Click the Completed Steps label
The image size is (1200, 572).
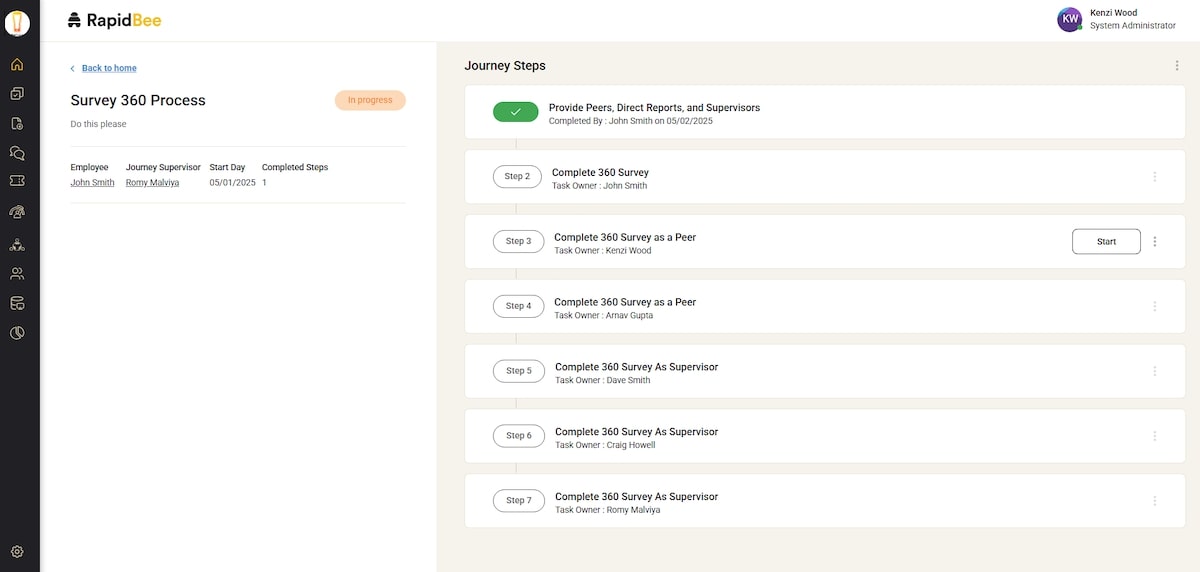tap(295, 167)
